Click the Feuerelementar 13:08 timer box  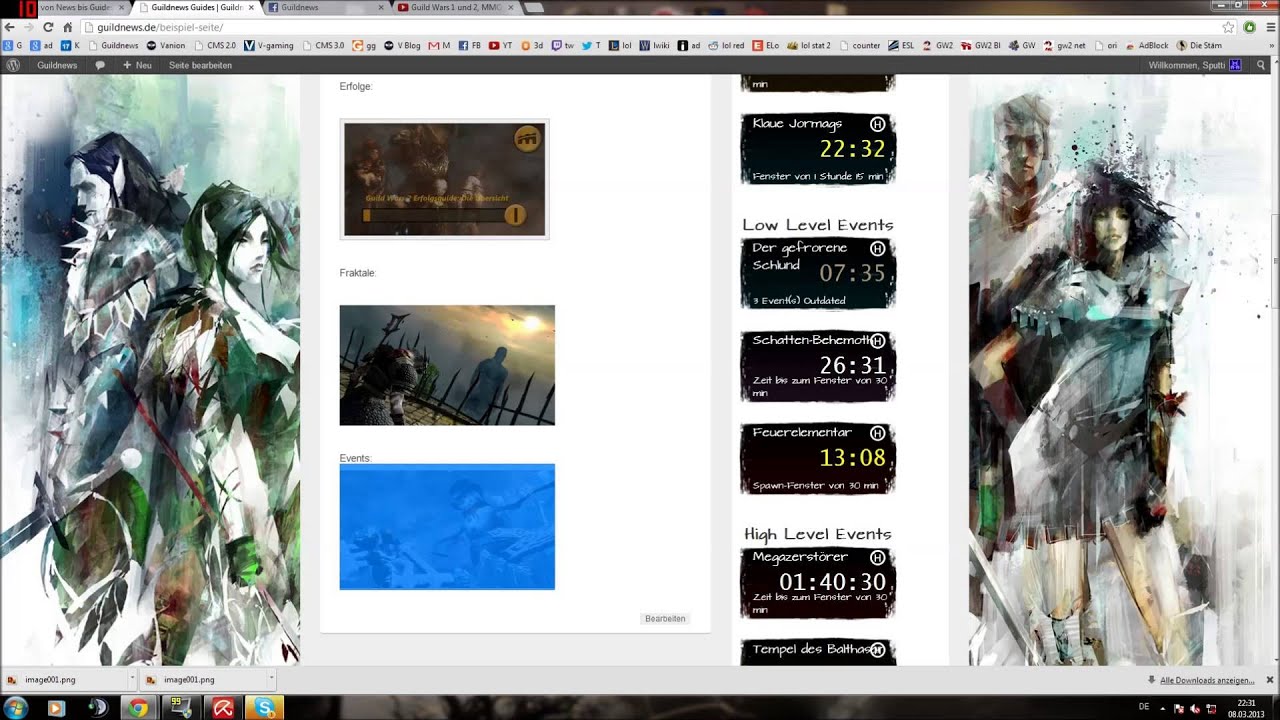[x=818, y=459]
